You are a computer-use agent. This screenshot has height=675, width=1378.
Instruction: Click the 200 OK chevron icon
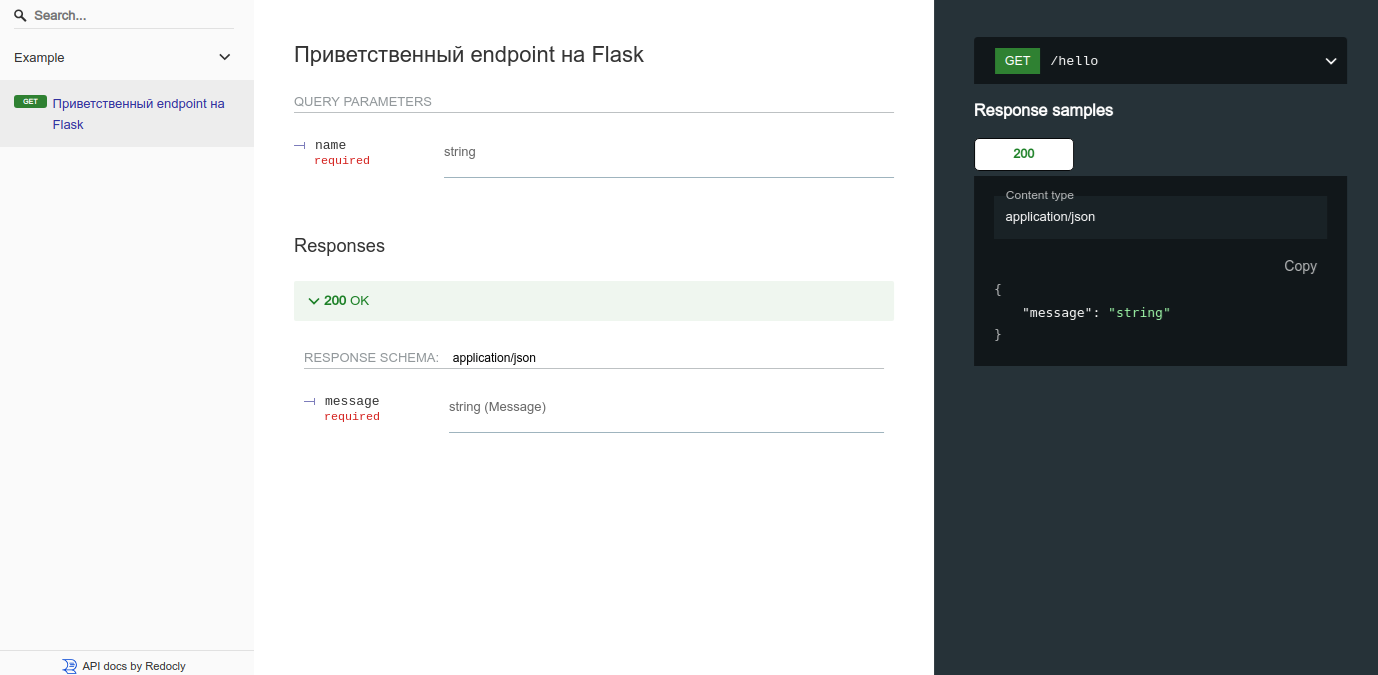[314, 301]
